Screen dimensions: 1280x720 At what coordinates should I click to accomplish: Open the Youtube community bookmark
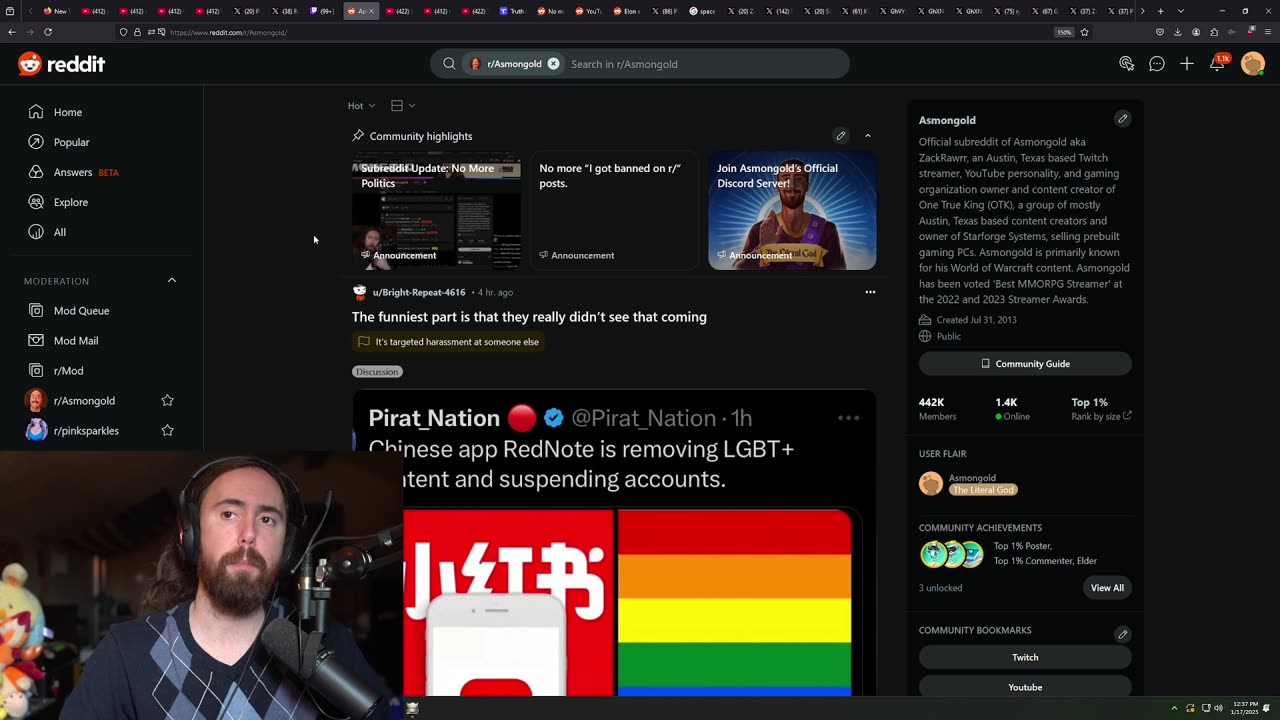(1025, 687)
